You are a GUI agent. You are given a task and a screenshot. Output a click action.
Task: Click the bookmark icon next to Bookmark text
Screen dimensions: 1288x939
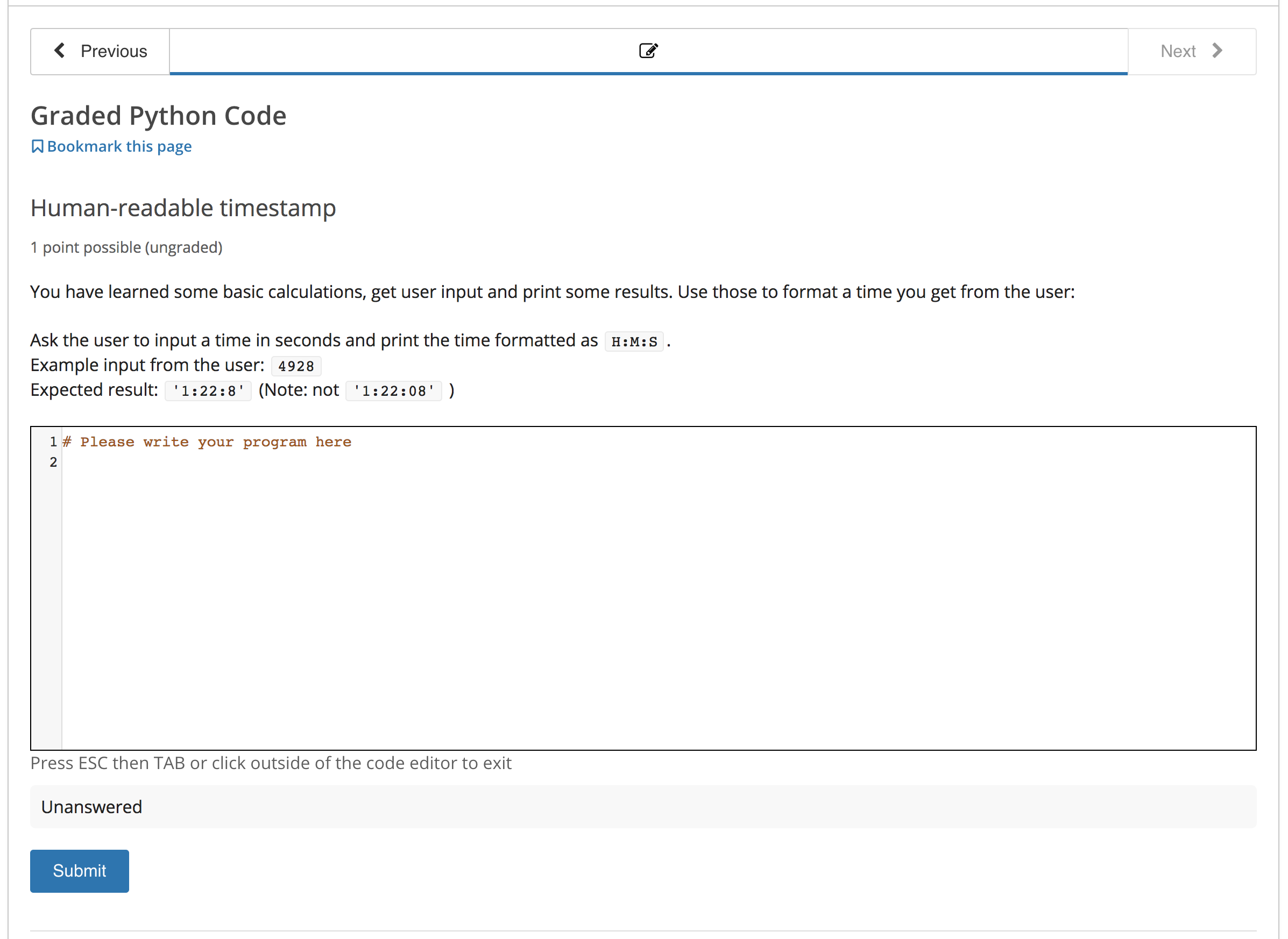coord(37,147)
